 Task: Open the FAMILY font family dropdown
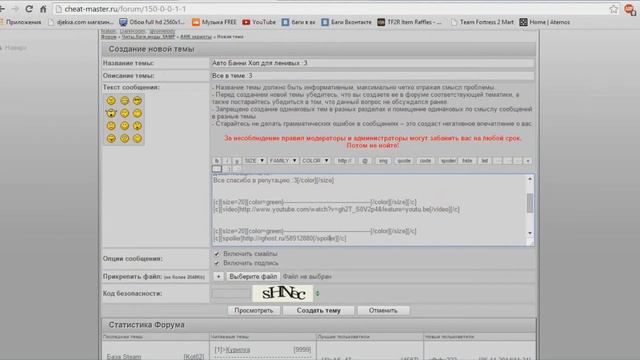(283, 161)
